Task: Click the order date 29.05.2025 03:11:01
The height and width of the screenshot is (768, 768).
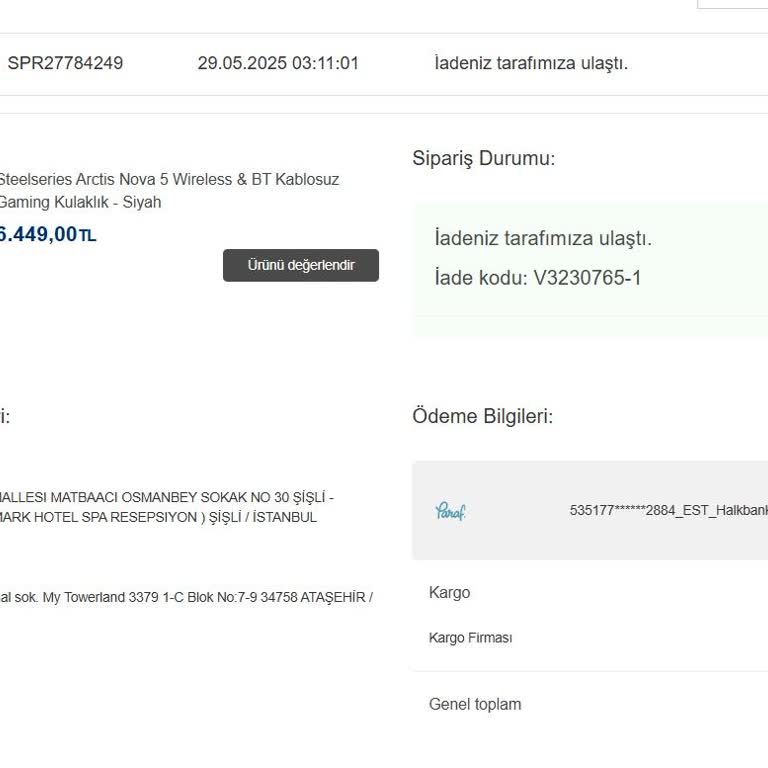Action: 278,63
